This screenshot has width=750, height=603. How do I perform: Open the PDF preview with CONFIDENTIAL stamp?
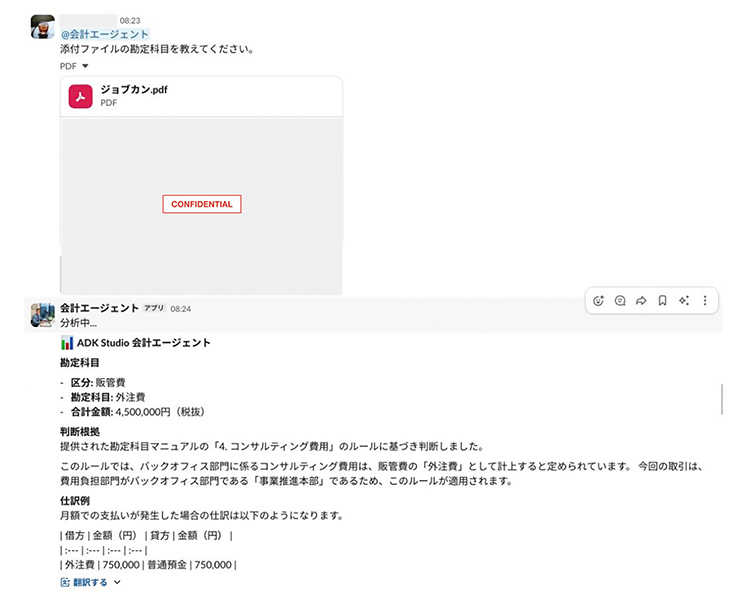(x=201, y=206)
